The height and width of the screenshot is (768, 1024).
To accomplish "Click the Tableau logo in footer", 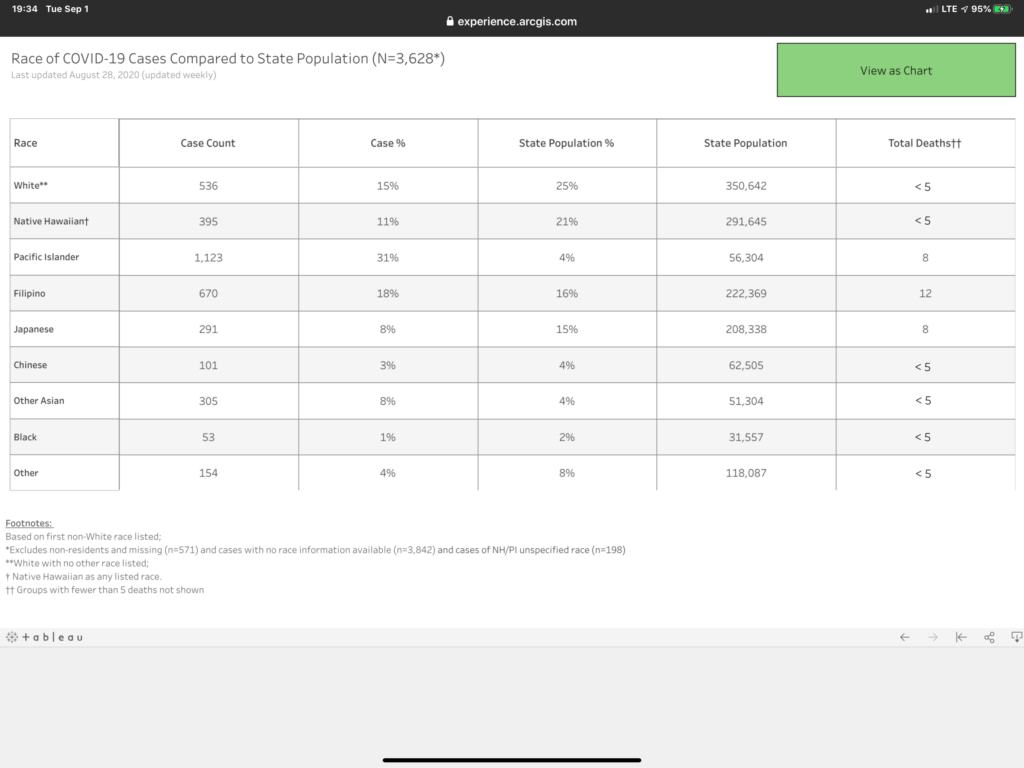I will (44, 637).
